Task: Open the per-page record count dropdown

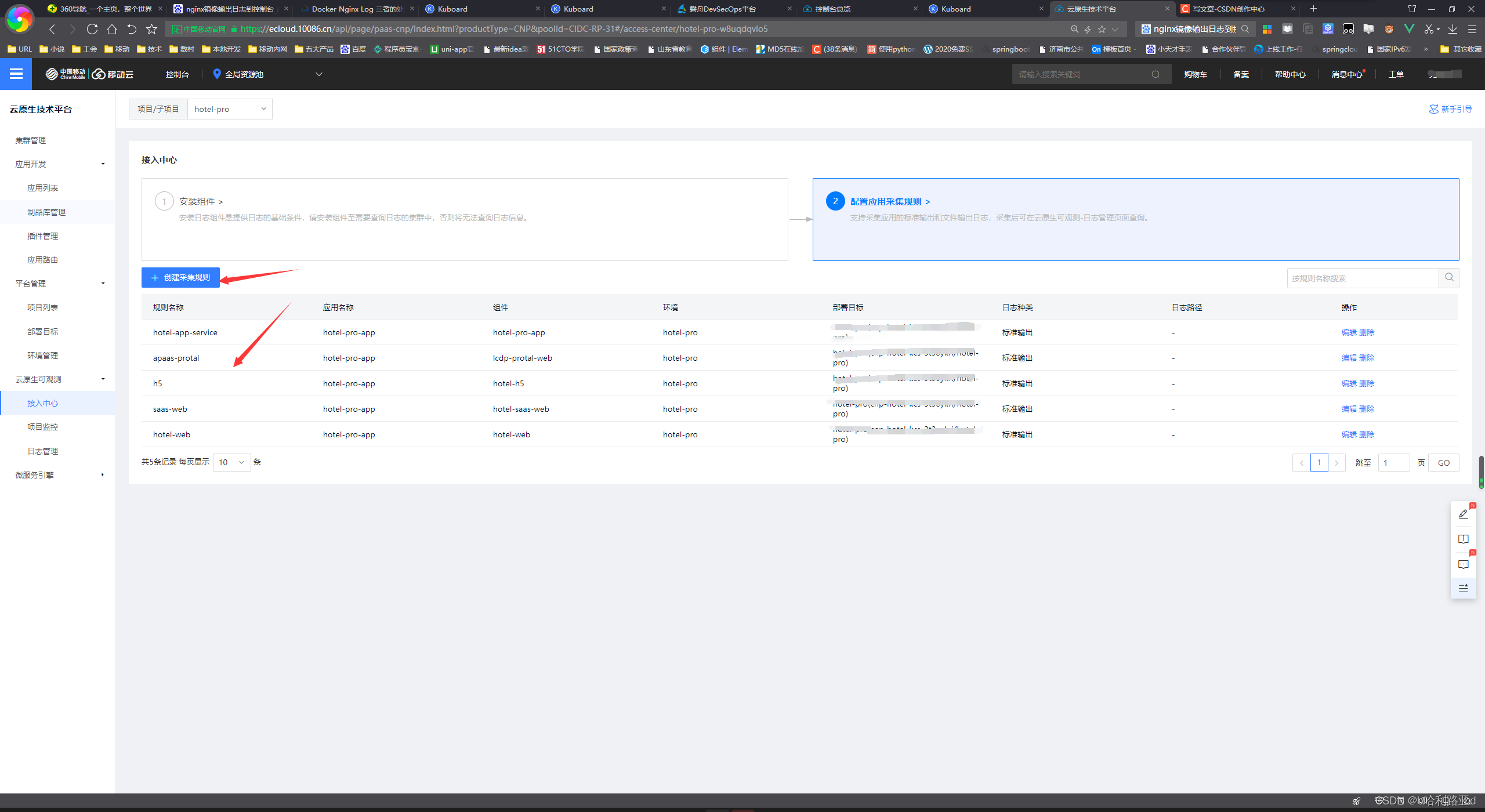Action: (x=231, y=462)
